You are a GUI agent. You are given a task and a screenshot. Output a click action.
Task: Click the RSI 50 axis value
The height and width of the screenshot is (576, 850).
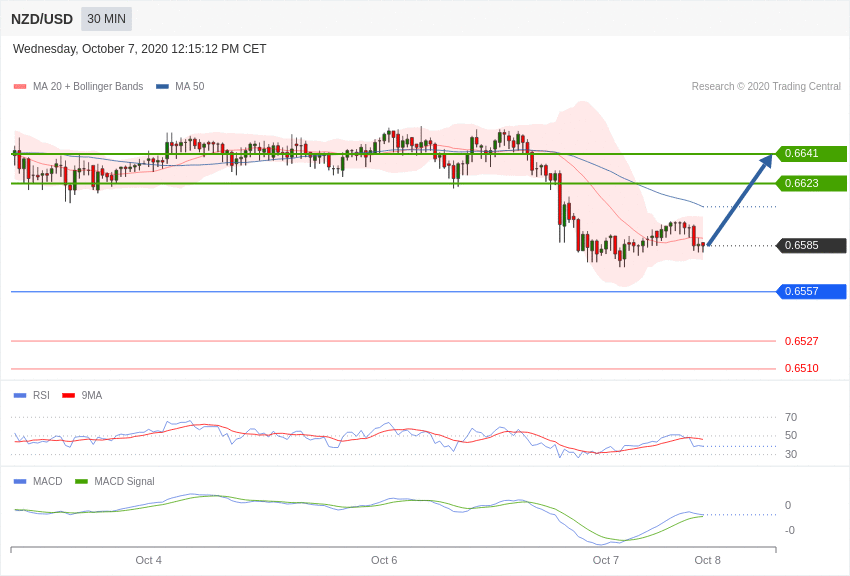(x=791, y=436)
